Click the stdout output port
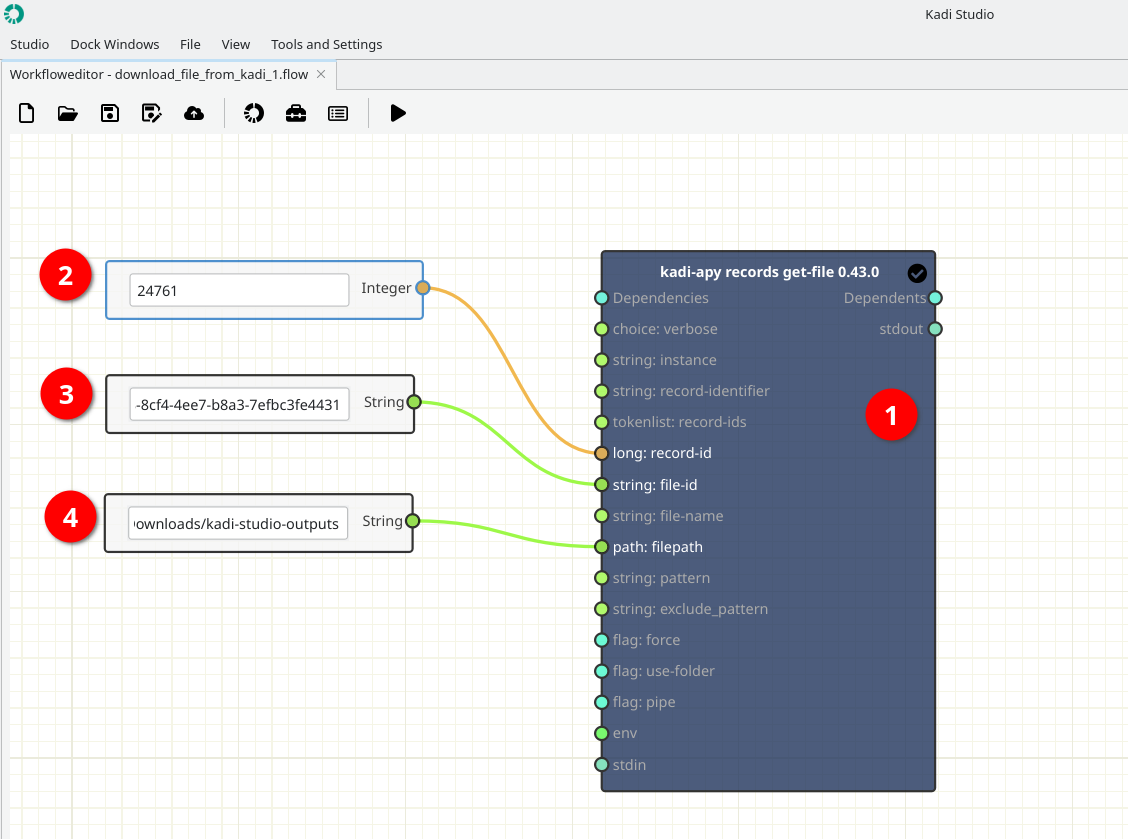 [x=935, y=329]
